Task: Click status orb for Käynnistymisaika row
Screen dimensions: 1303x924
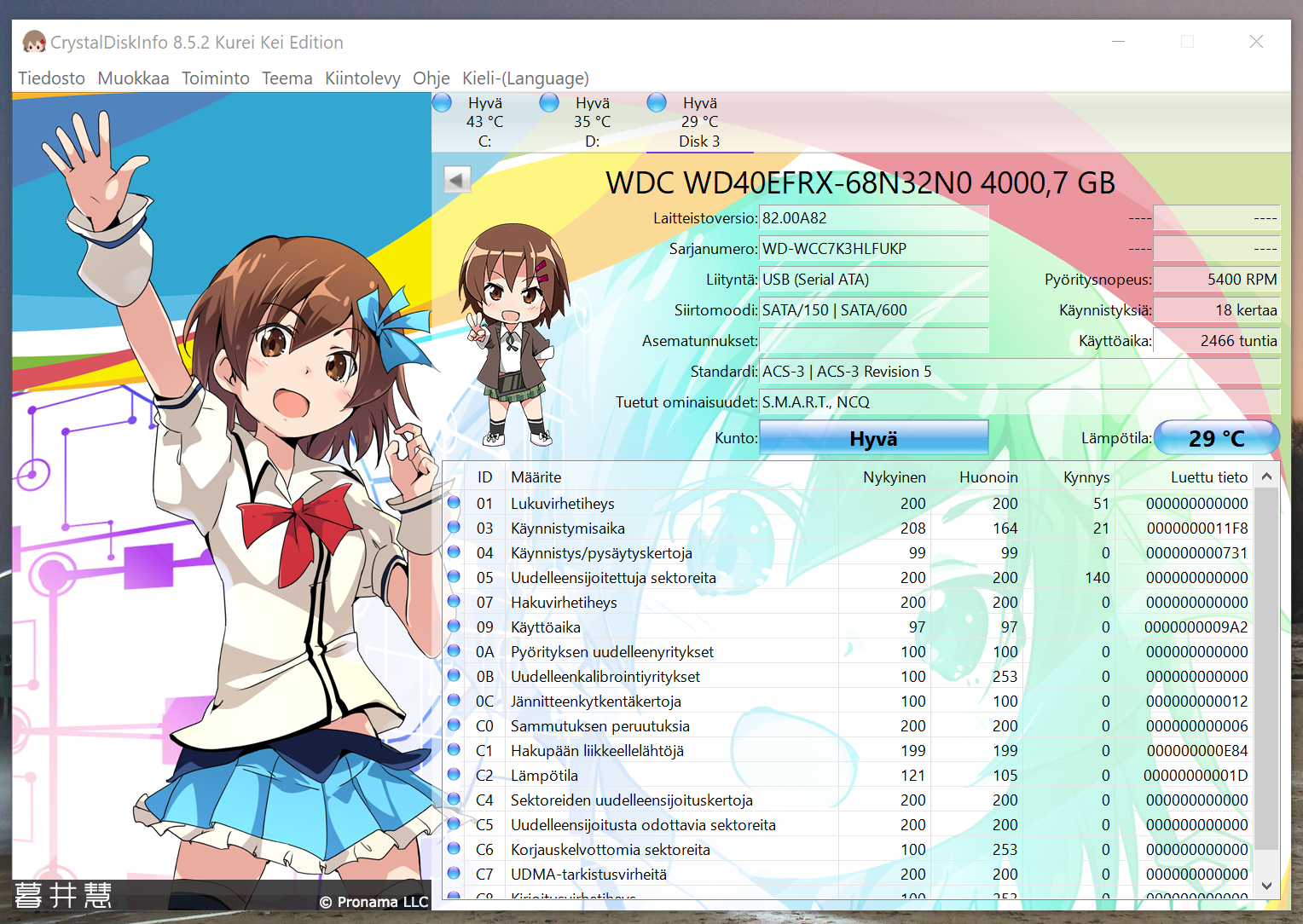Action: (x=454, y=528)
